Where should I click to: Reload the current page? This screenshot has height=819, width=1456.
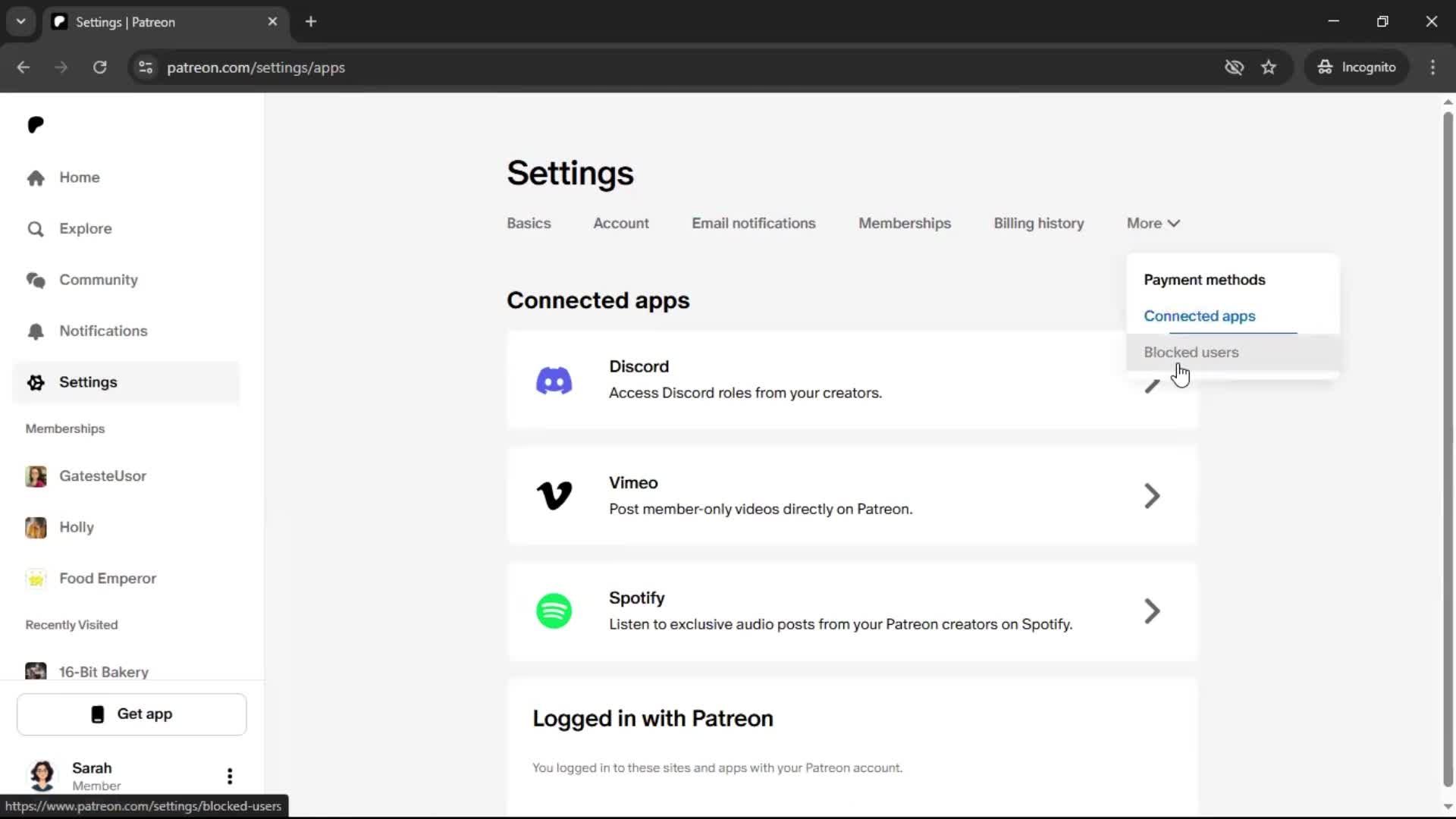pos(99,67)
